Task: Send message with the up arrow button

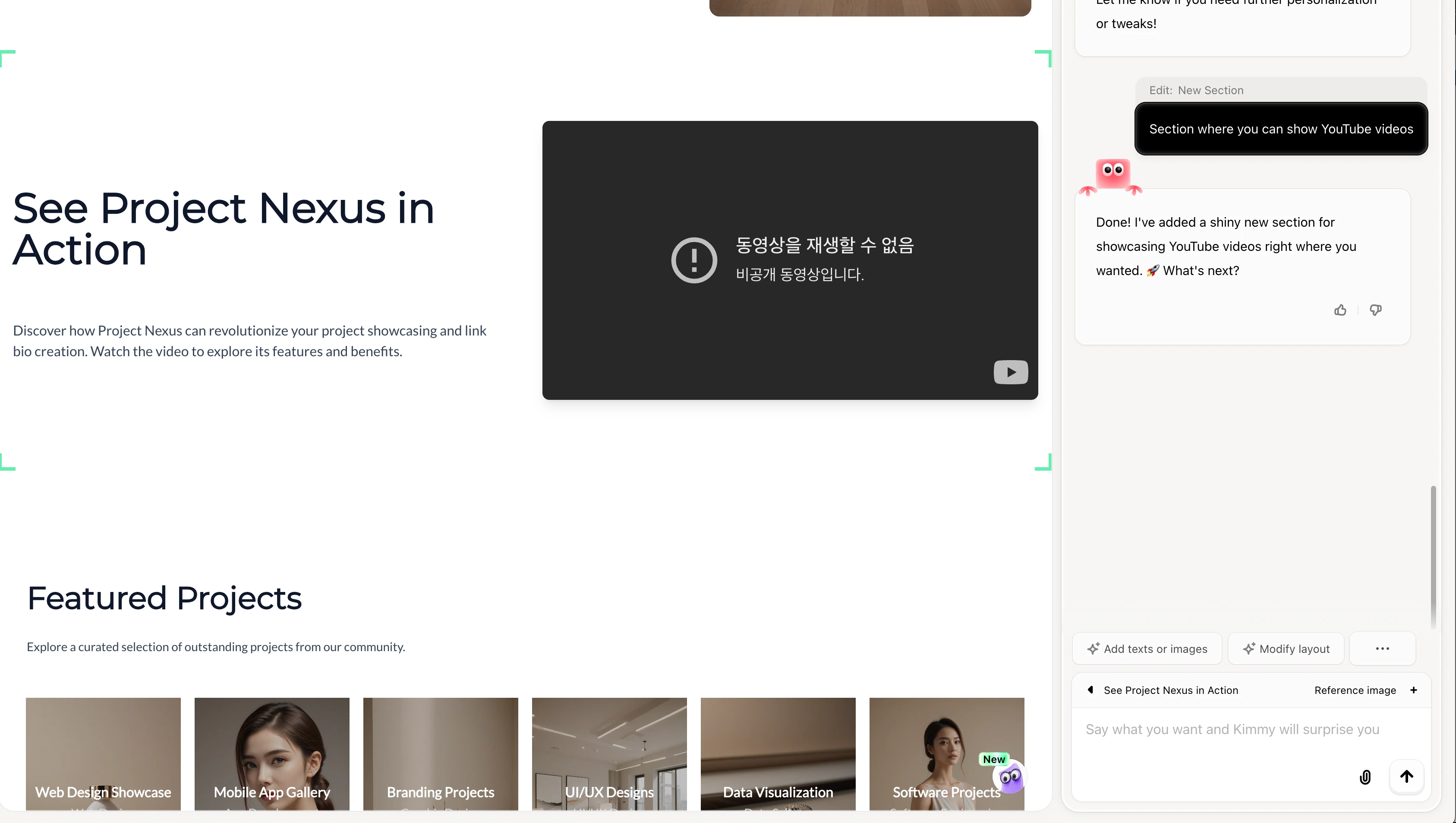Action: coord(1407,777)
